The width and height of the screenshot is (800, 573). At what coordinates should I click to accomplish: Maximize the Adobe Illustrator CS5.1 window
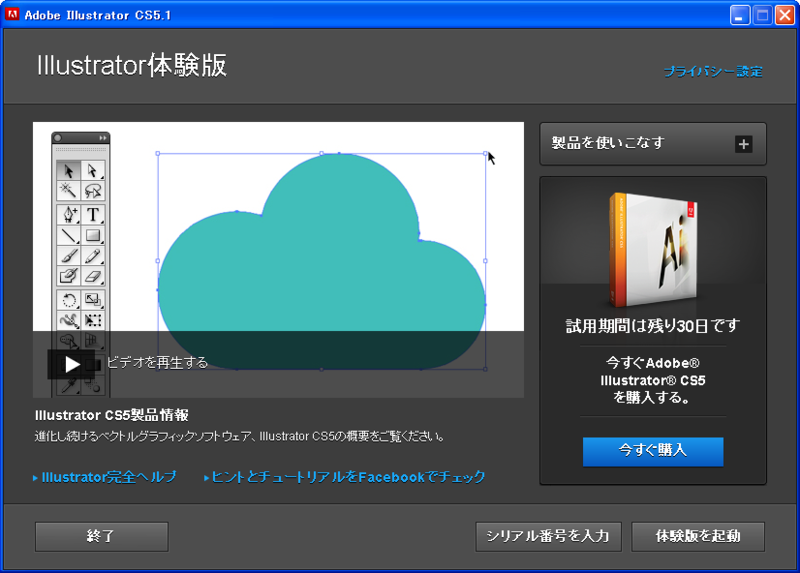[762, 15]
